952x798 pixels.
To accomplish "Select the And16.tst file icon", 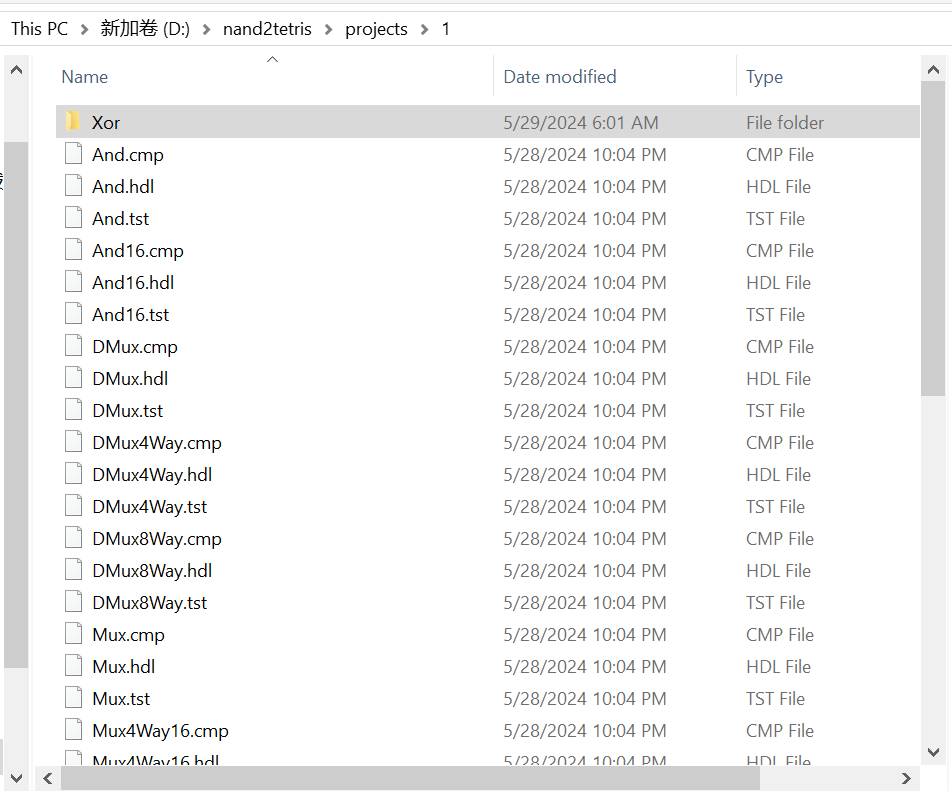I will [x=72, y=314].
